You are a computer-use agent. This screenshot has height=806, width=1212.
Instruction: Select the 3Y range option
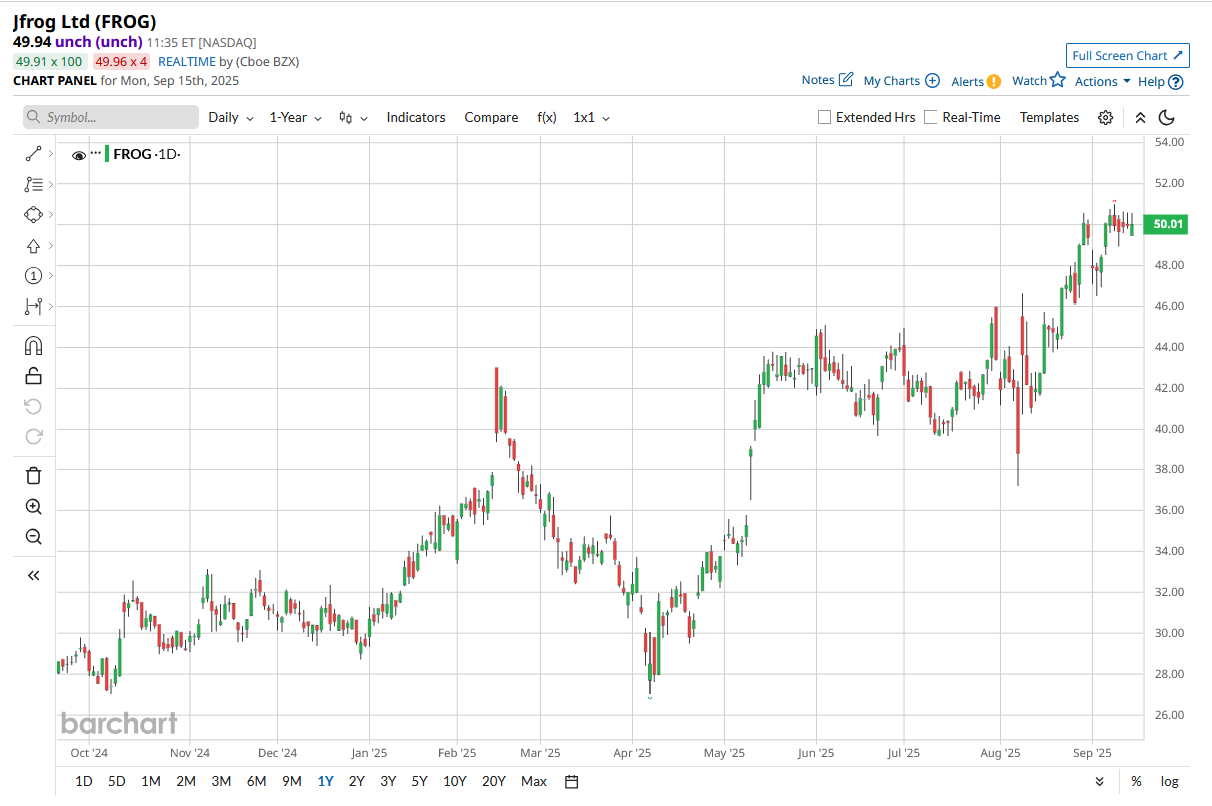(x=388, y=781)
